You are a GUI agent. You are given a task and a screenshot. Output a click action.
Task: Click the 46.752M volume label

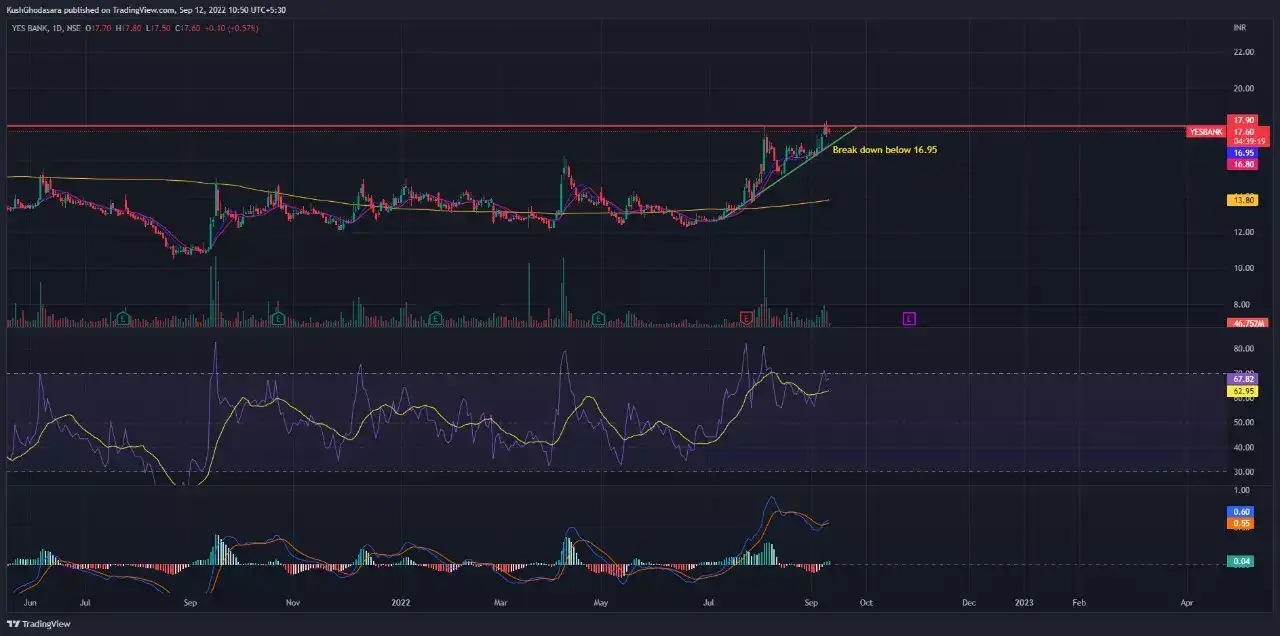pyautogui.click(x=1246, y=324)
